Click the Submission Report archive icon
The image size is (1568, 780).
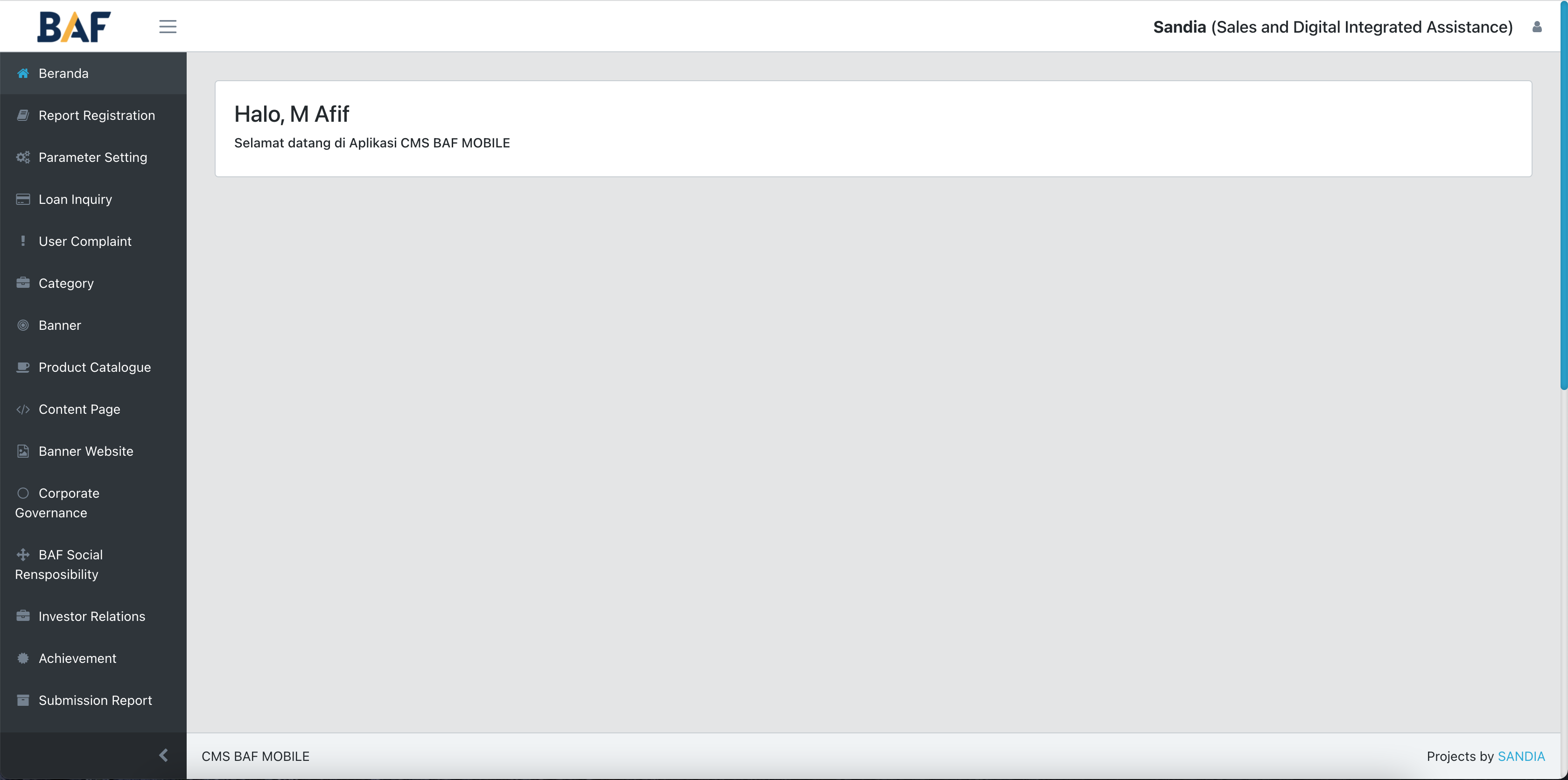(23, 700)
